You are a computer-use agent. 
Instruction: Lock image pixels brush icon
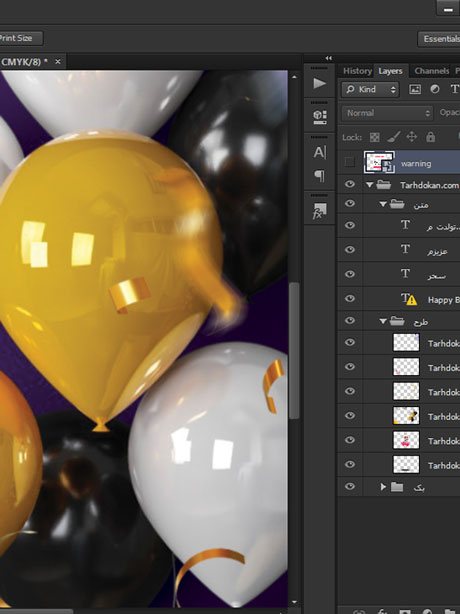[393, 137]
